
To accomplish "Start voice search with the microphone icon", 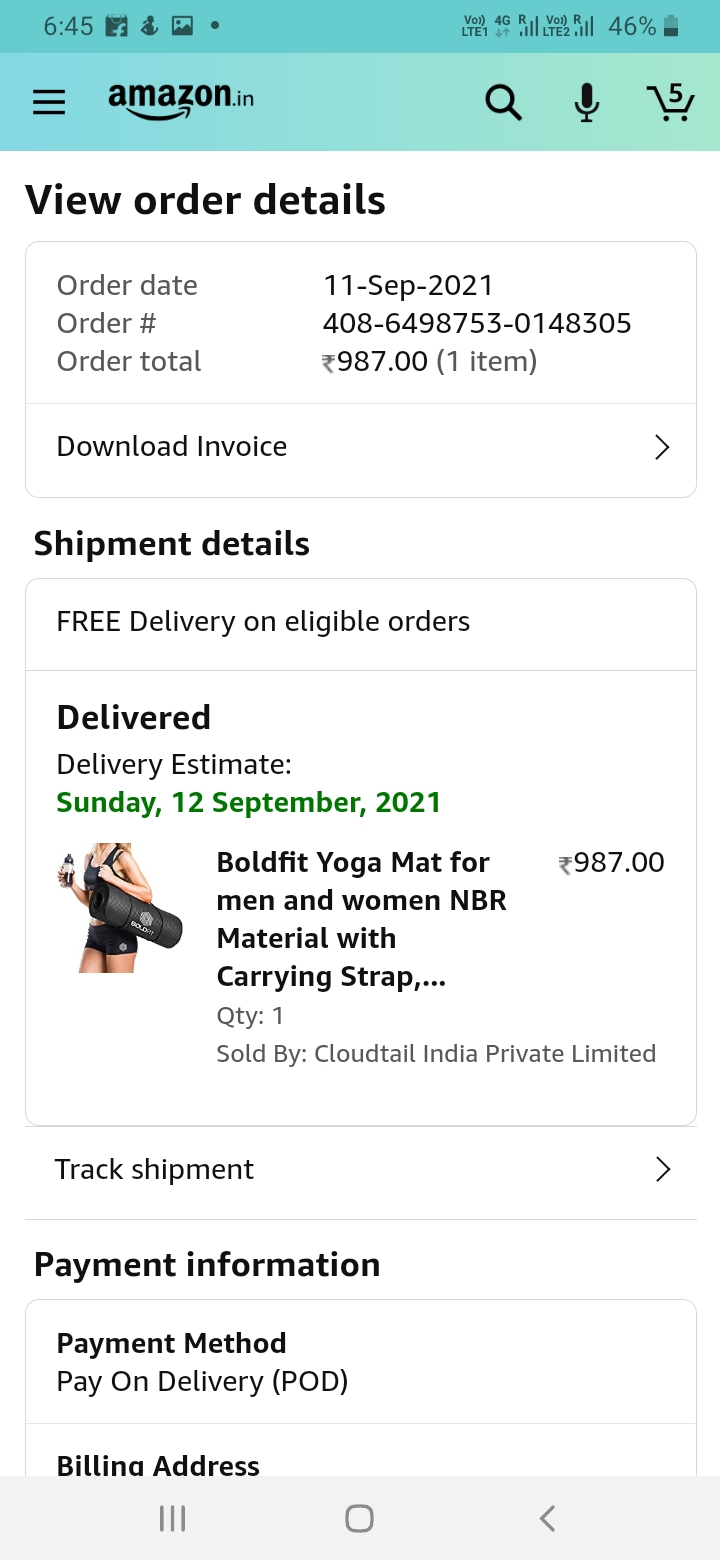I will pyautogui.click(x=587, y=102).
